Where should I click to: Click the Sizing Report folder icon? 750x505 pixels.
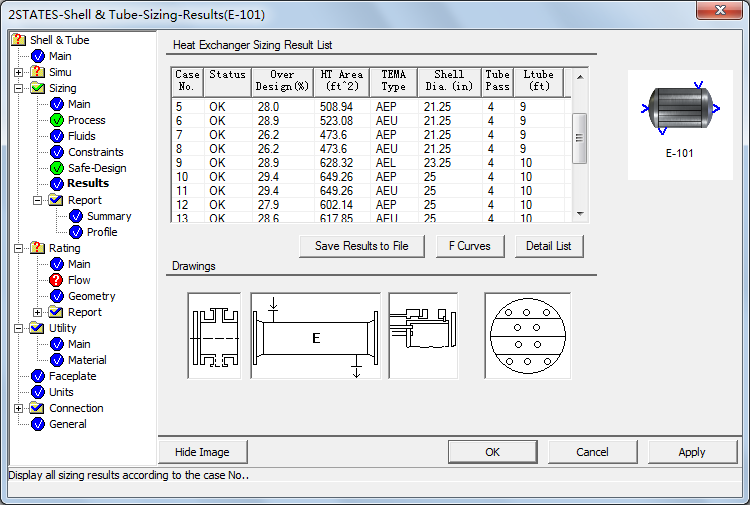(56, 200)
